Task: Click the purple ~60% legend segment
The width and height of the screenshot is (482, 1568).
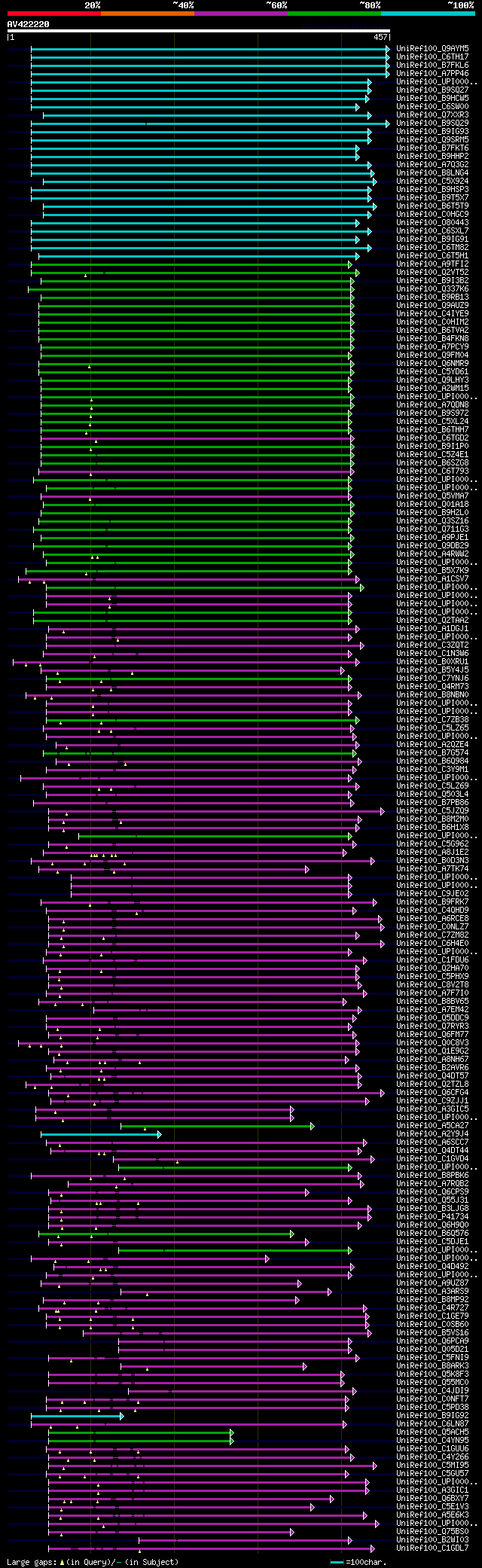Action: [241, 14]
